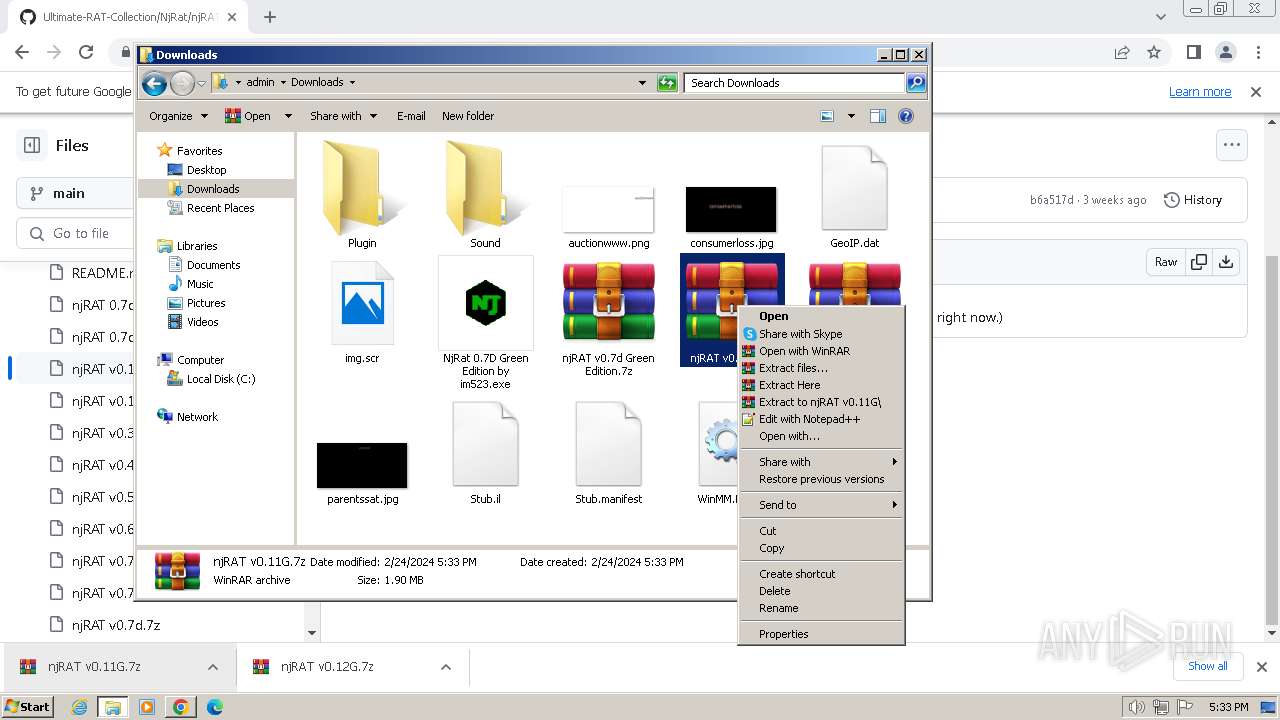Choose Cut in context menu

pyautogui.click(x=821, y=531)
